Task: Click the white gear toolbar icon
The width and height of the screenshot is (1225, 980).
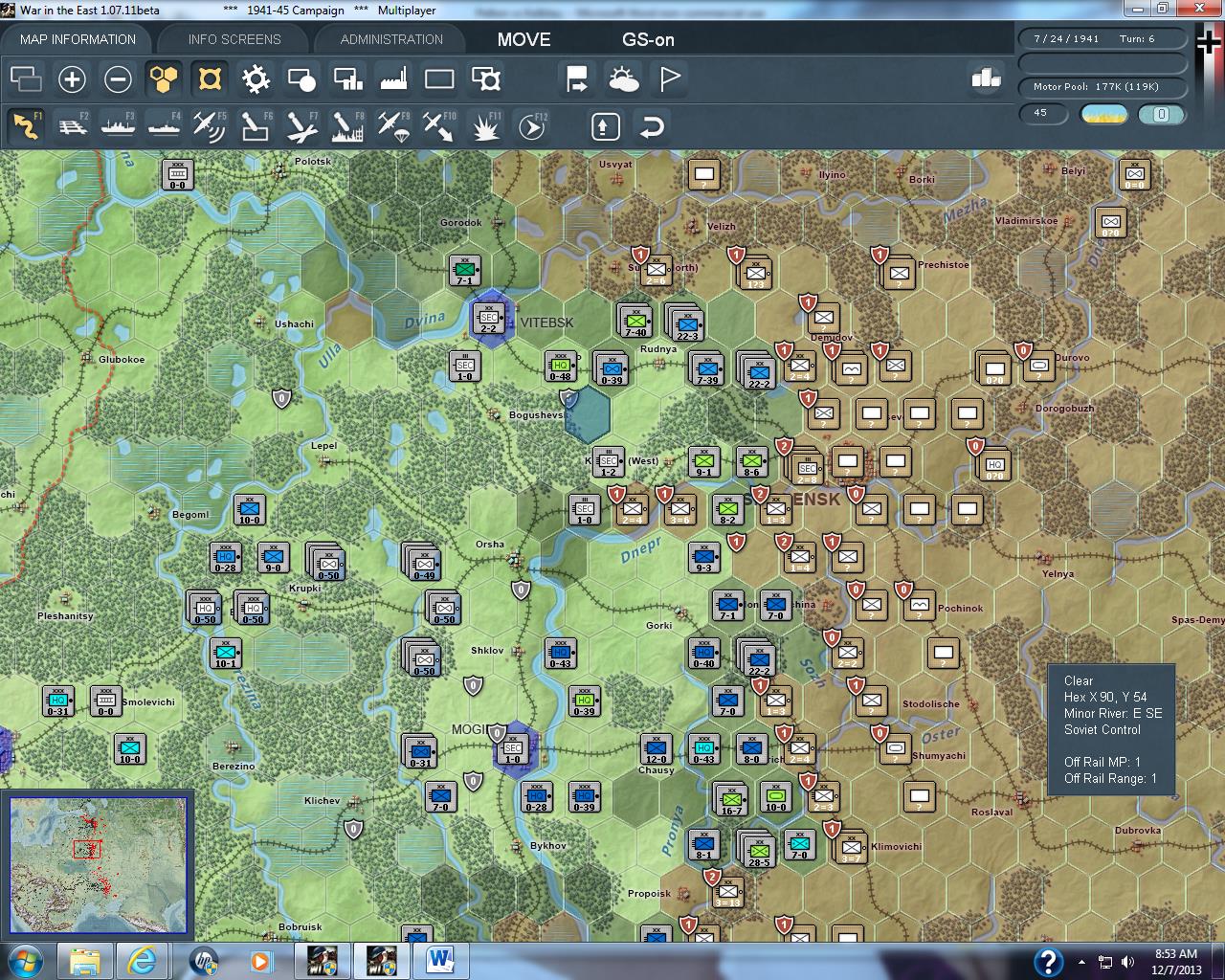Action: click(256, 78)
